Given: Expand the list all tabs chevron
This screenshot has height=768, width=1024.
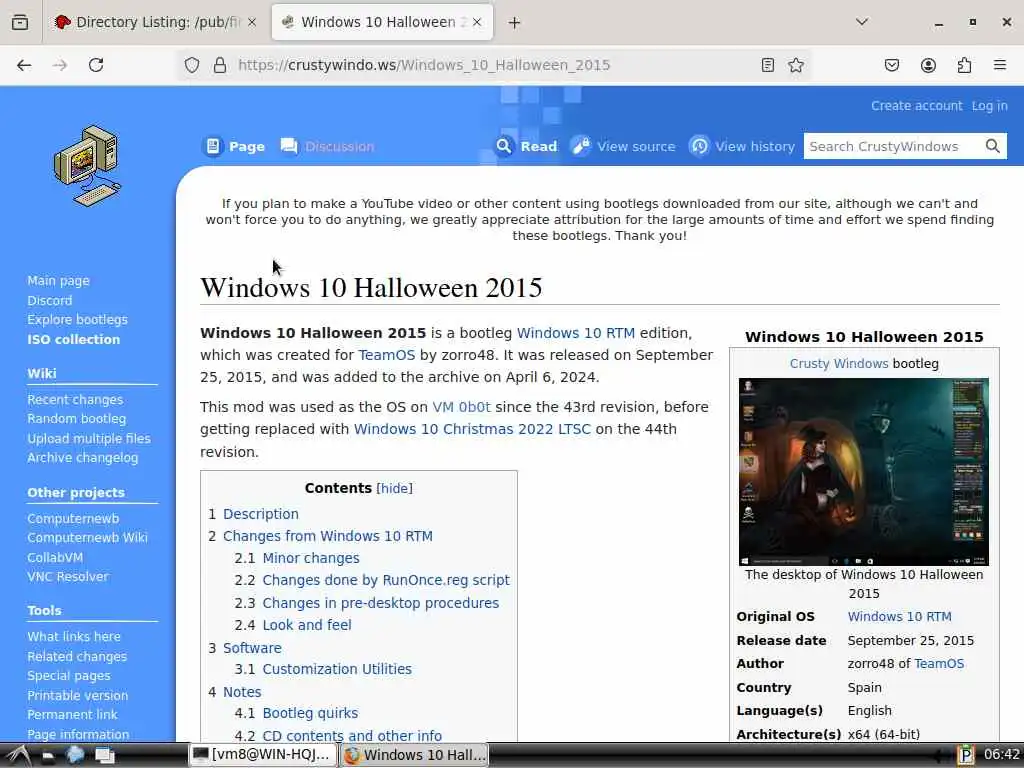Looking at the screenshot, I should coord(862,22).
